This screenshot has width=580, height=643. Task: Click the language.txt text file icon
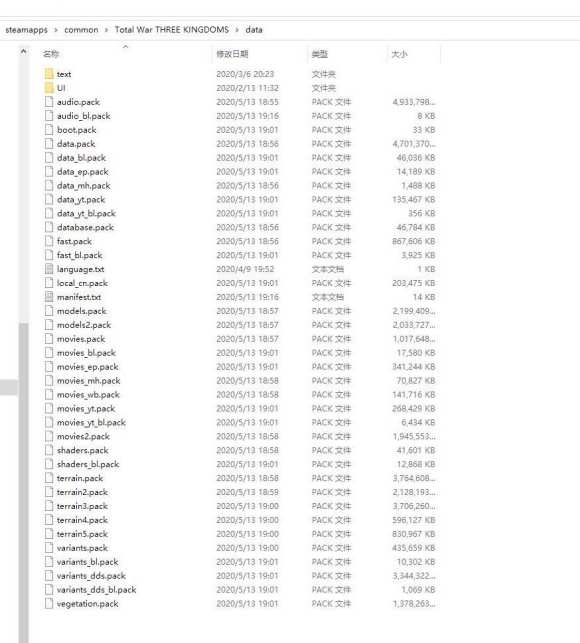click(x=49, y=269)
